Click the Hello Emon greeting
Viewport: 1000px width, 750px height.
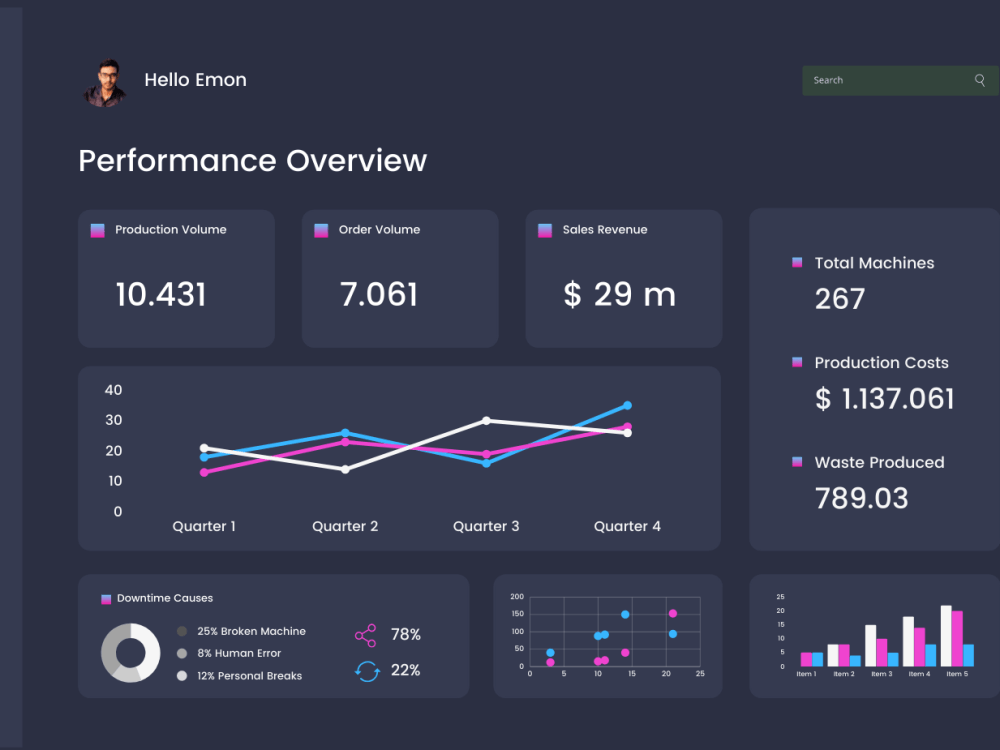click(195, 80)
